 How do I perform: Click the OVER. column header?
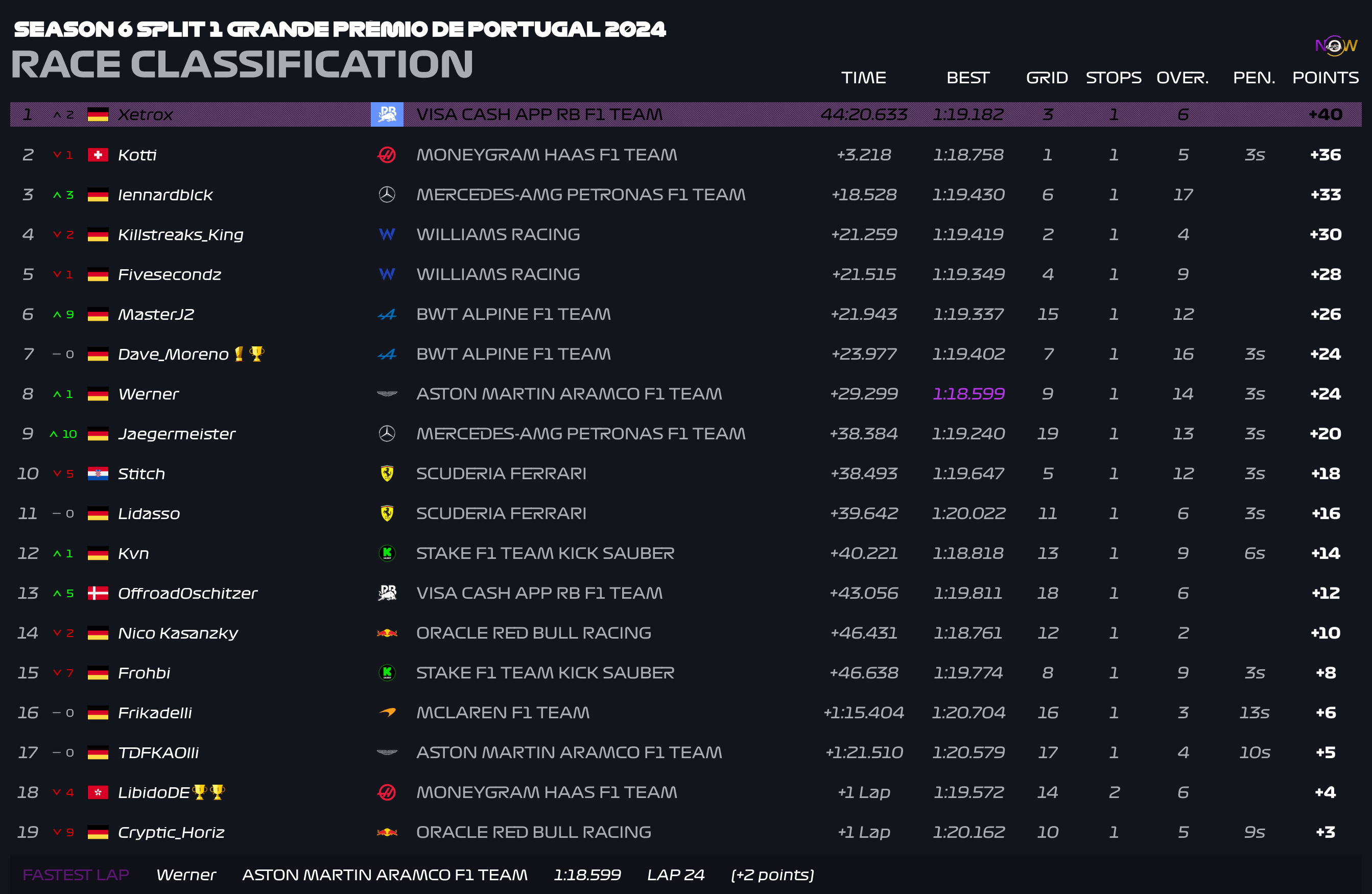pos(1182,77)
